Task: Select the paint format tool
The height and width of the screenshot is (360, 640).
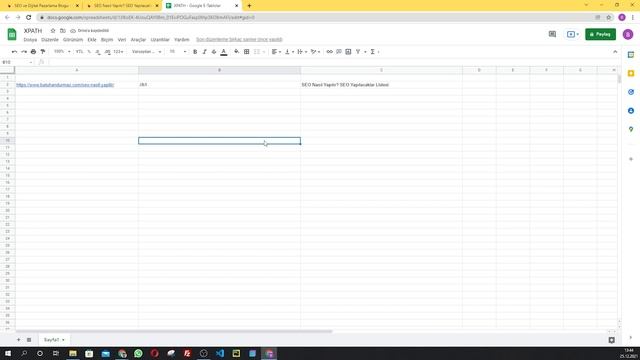Action: pos(43,52)
